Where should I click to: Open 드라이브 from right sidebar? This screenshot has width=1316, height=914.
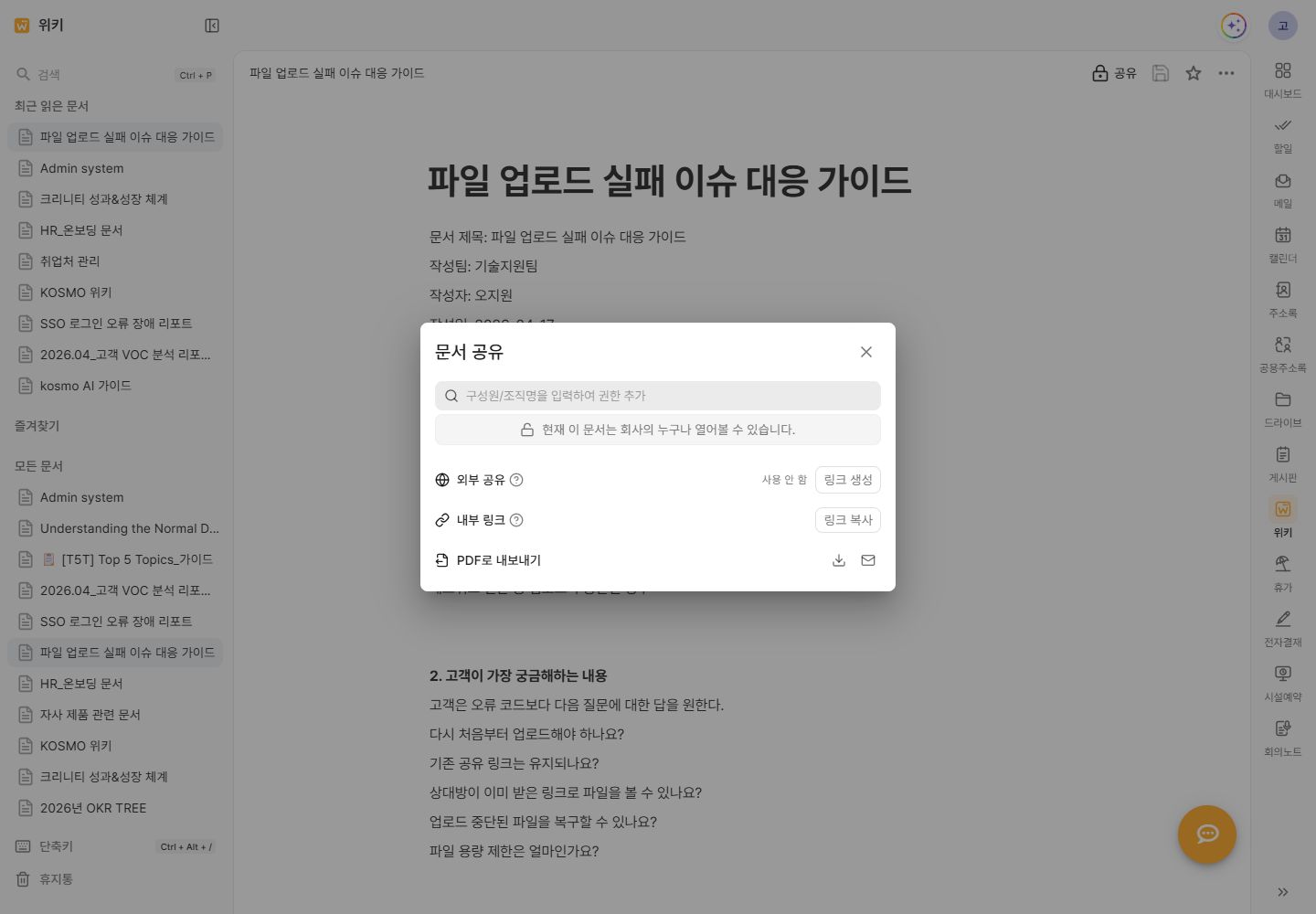tap(1283, 409)
